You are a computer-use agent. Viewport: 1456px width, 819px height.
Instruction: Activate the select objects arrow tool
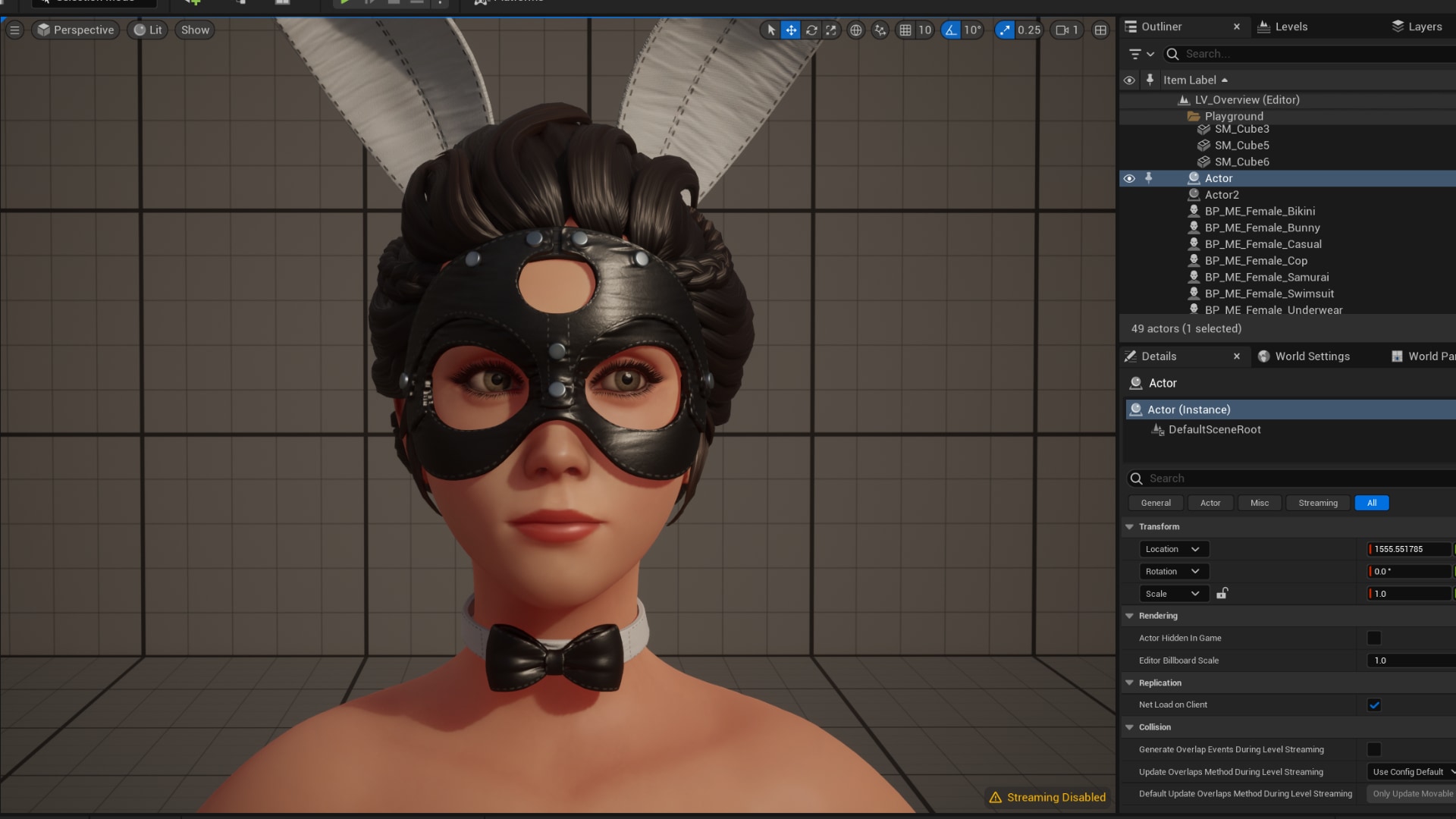[x=771, y=30]
